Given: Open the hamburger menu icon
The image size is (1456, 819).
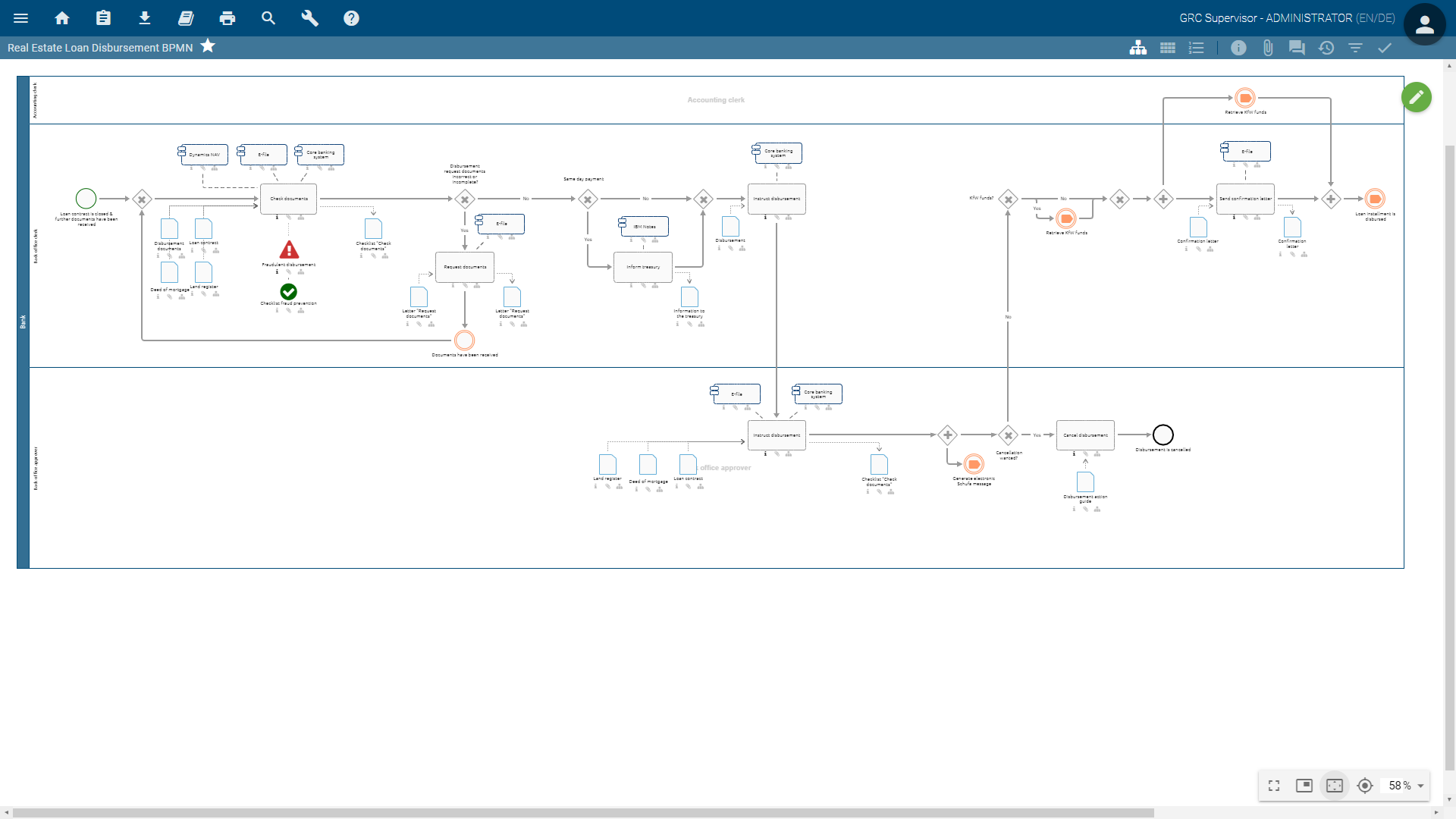Looking at the screenshot, I should [x=21, y=17].
